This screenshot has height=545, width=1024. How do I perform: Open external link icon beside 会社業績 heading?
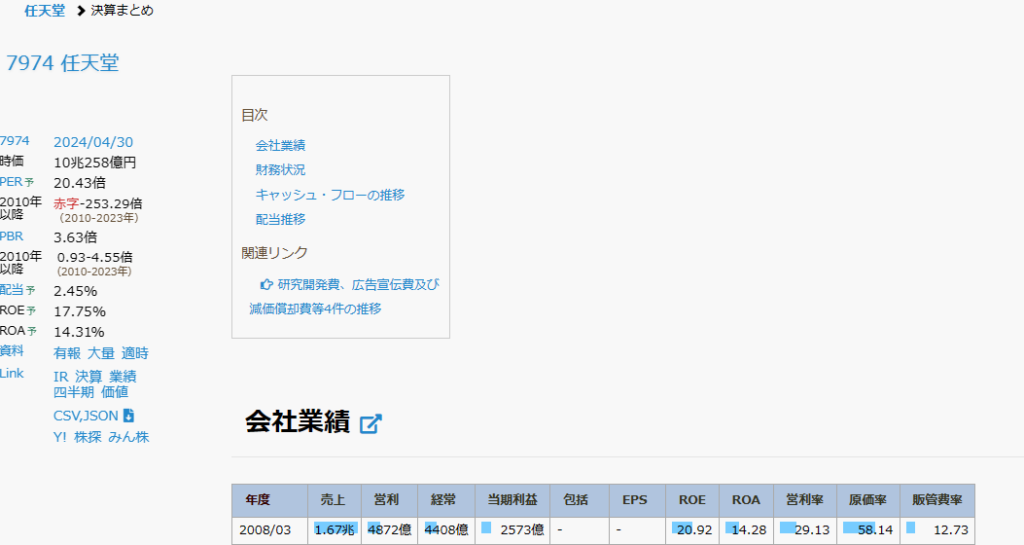tap(370, 424)
